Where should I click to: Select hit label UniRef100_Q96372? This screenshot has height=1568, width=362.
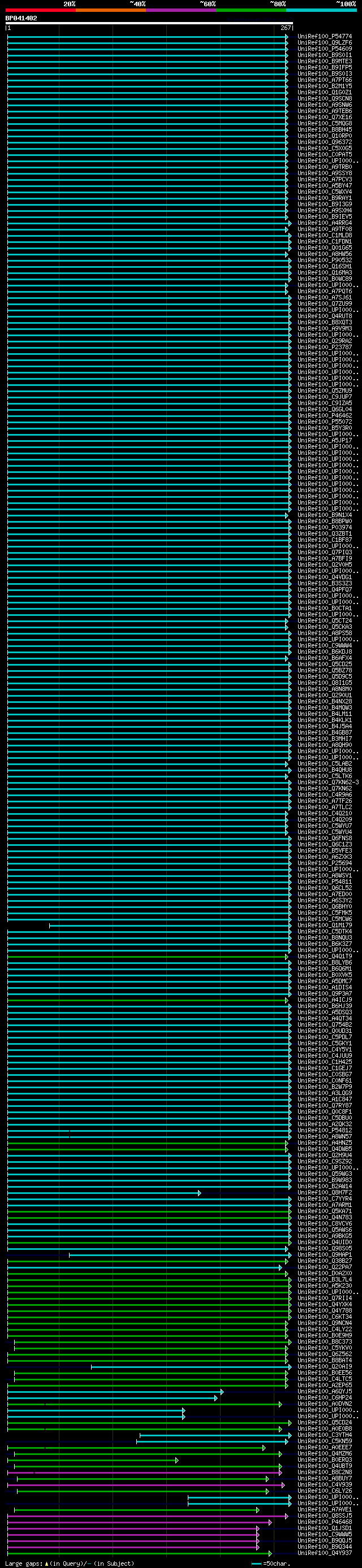(325, 142)
